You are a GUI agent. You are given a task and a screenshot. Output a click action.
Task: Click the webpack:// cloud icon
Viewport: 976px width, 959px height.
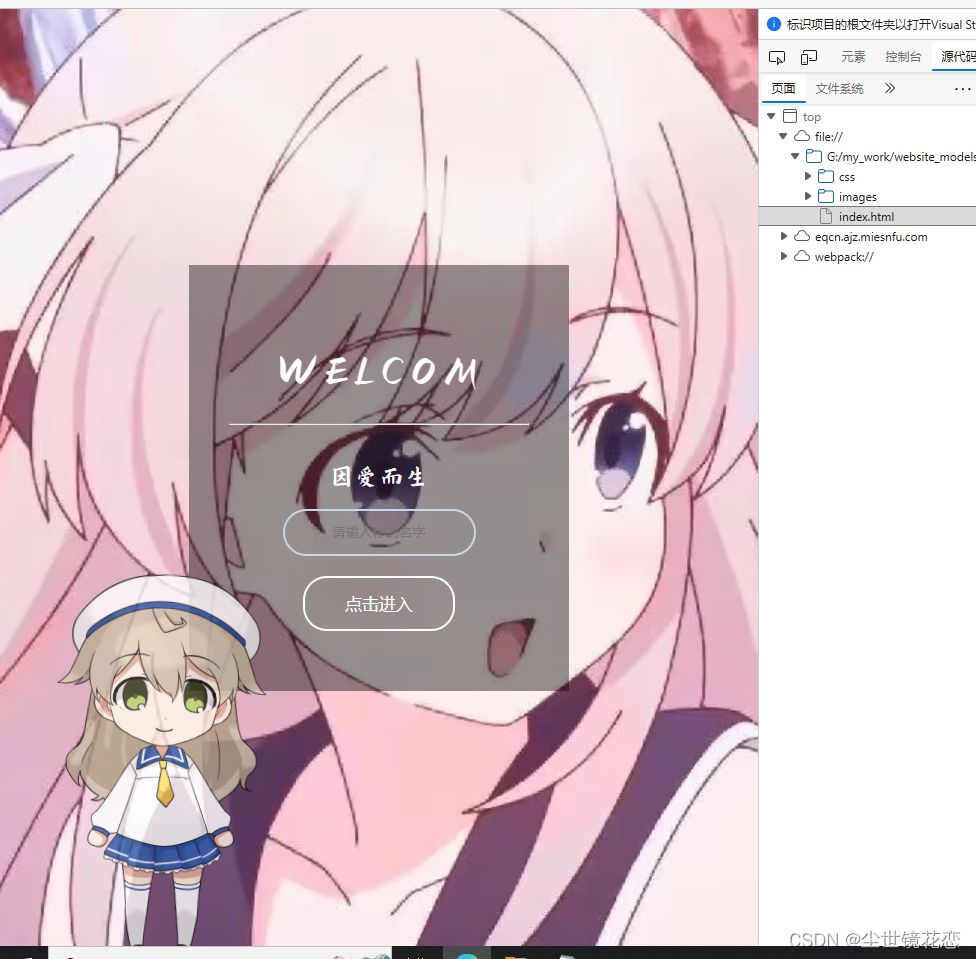802,256
